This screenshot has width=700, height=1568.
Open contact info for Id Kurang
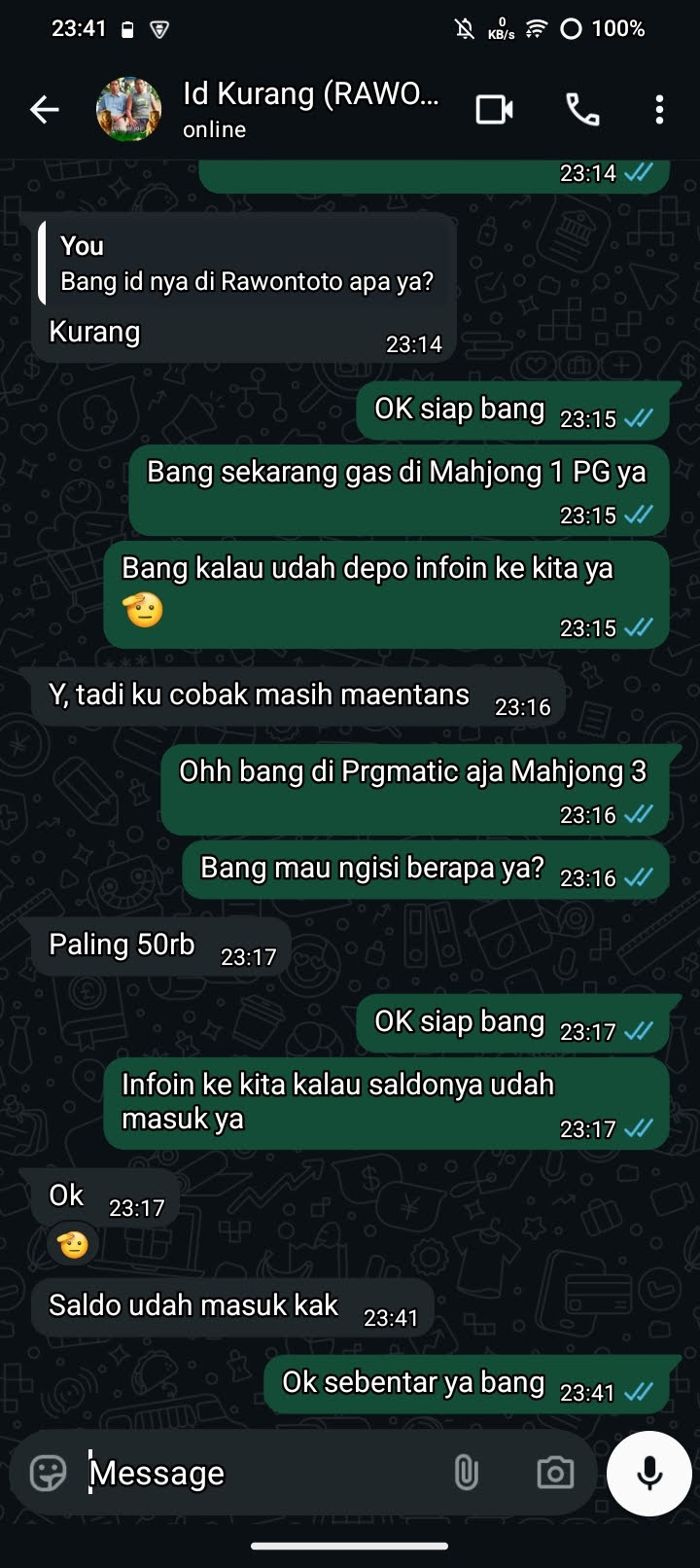point(311,109)
